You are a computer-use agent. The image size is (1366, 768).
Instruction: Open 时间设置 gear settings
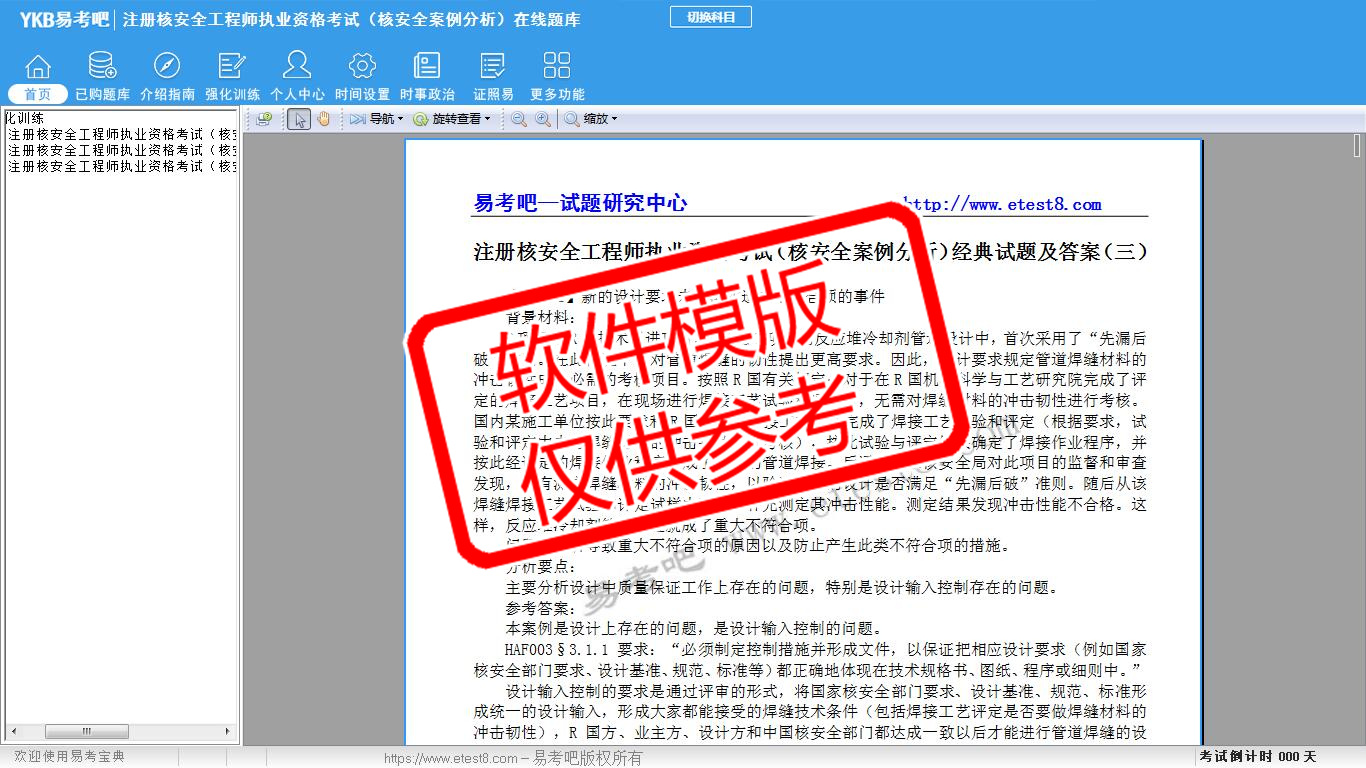[x=362, y=76]
